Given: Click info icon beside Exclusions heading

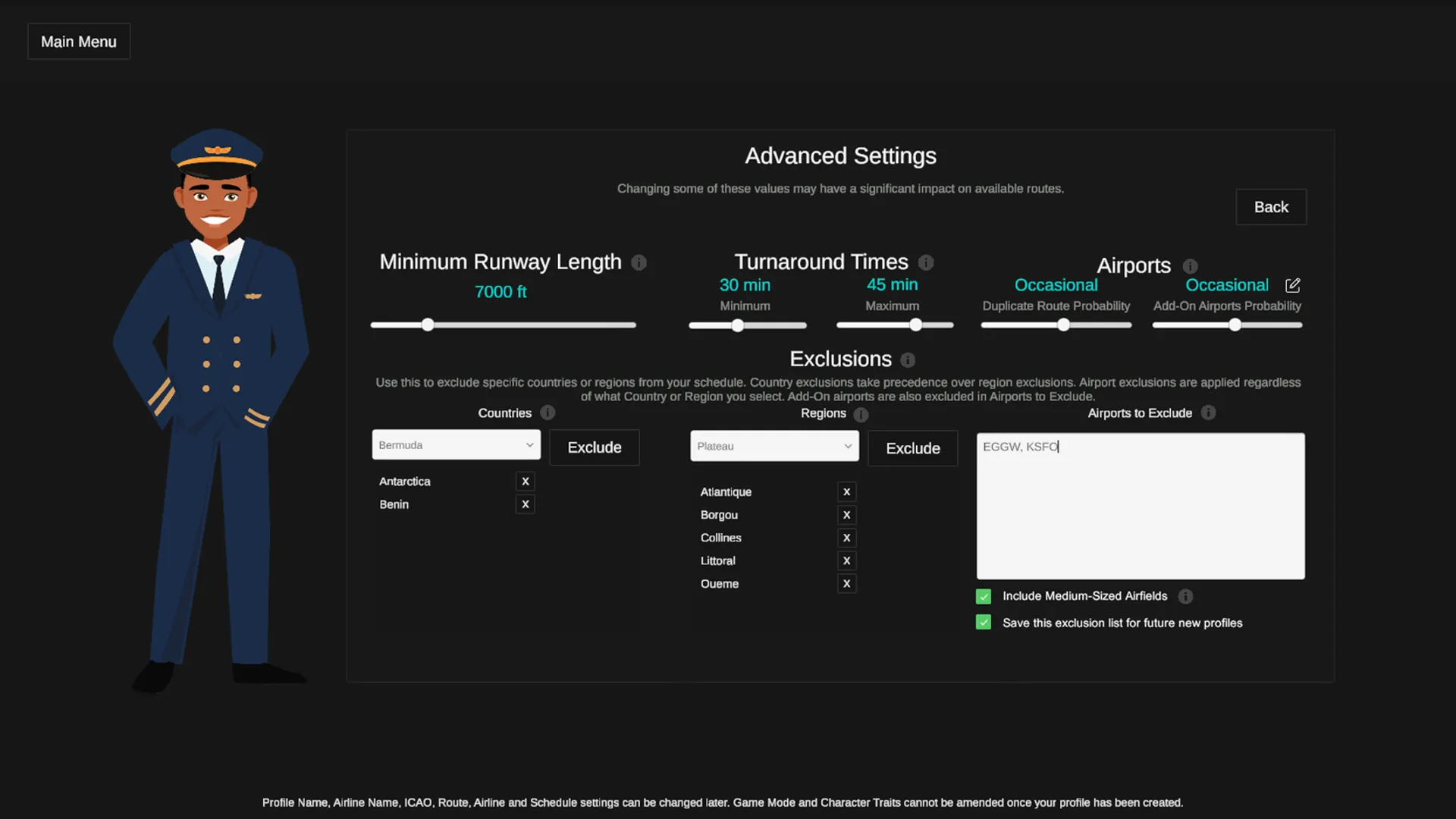Looking at the screenshot, I should (908, 359).
